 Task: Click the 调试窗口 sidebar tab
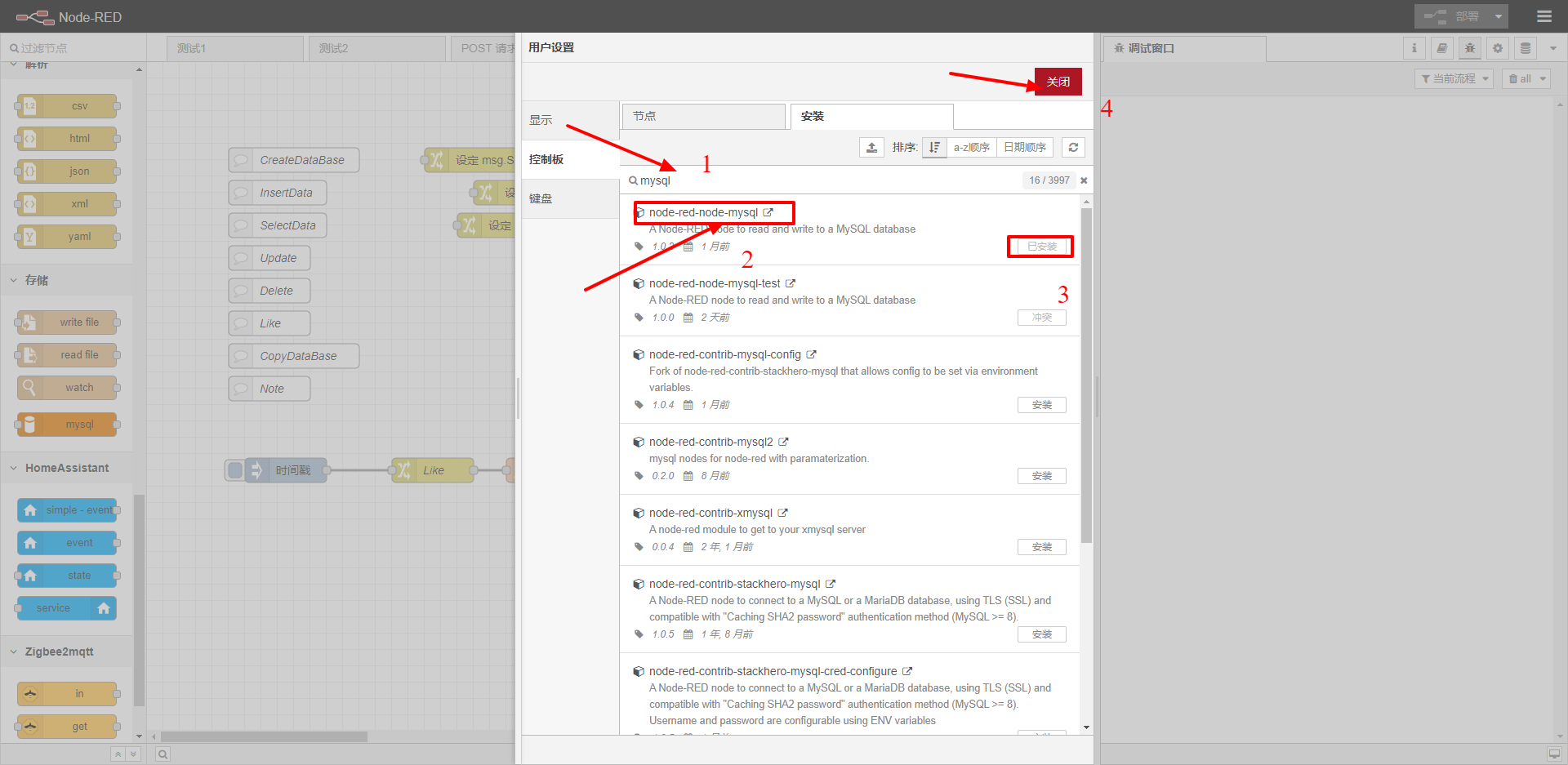tap(1185, 48)
